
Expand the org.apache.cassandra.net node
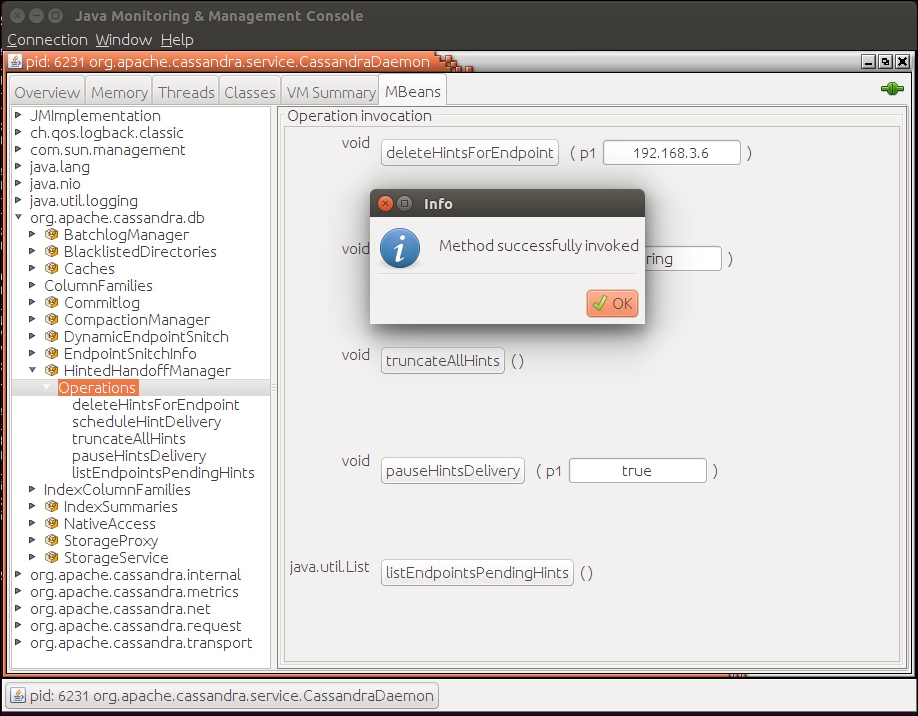[18, 608]
